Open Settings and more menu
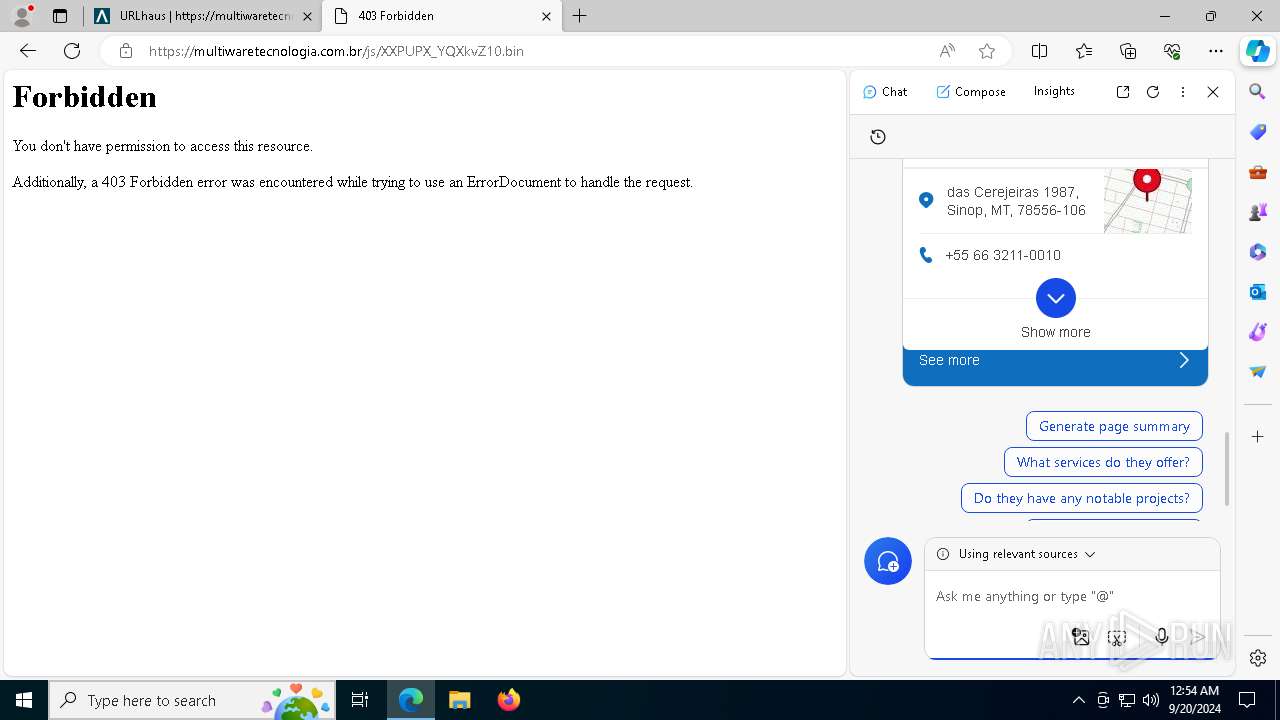This screenshot has height=720, width=1280. pyautogui.click(x=1216, y=51)
